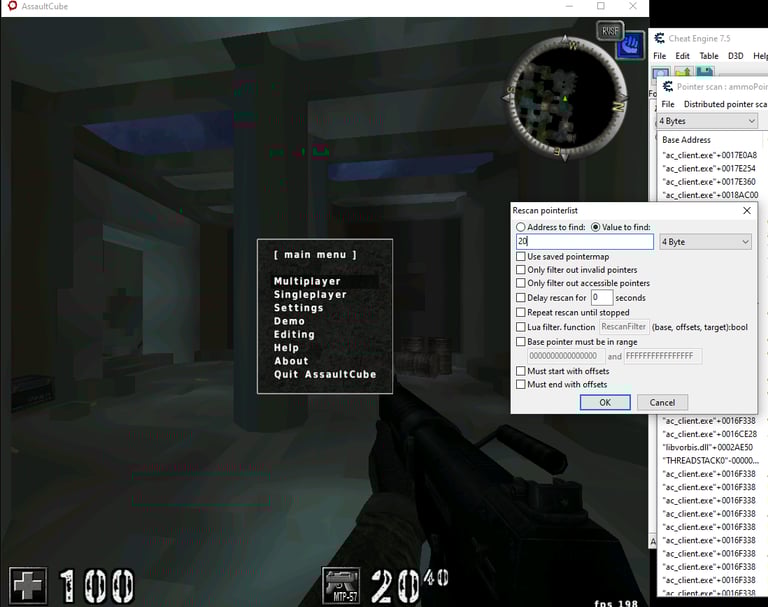Image resolution: width=768 pixels, height=607 pixels.
Task: Select pointer row "ac_client.exe"+0017E0A8
Action: (x=709, y=155)
